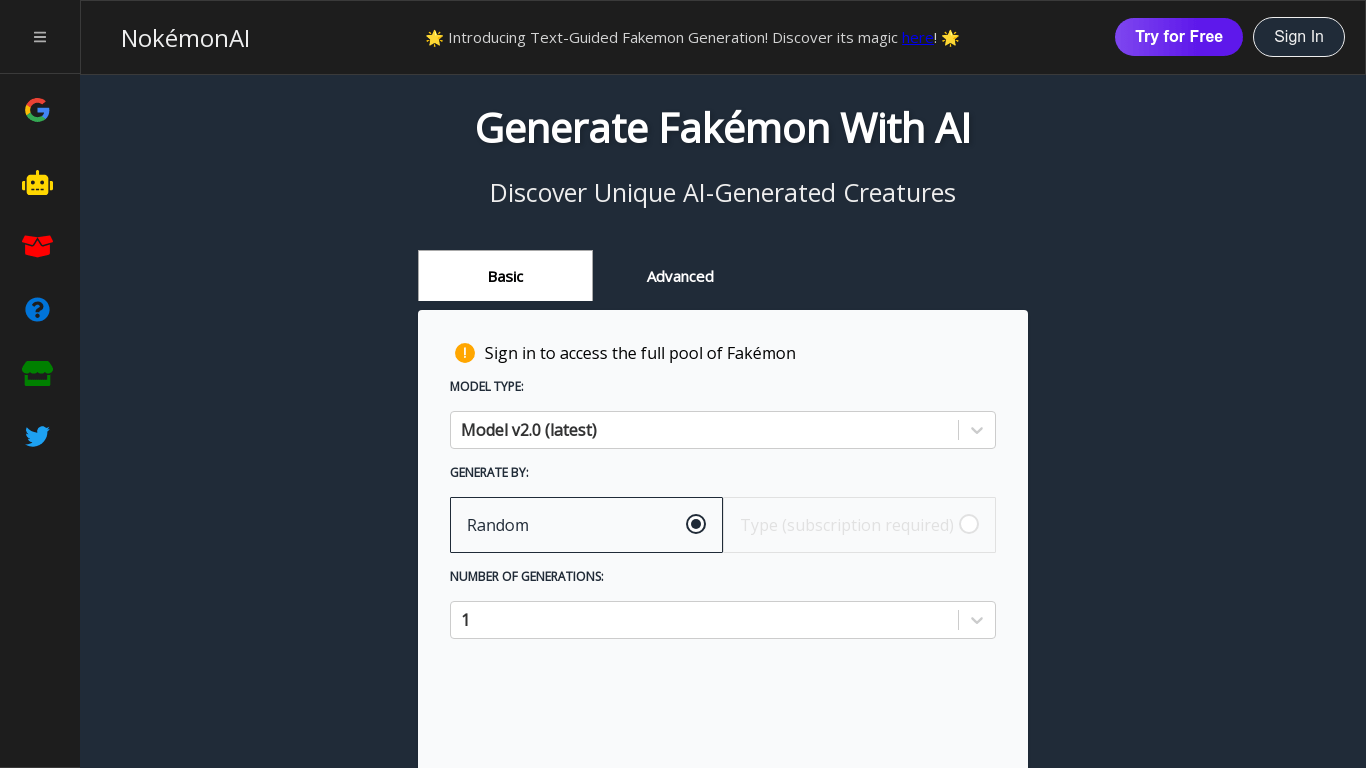1366x768 pixels.
Task: Click the chevron on Model v2.0 selector
Action: [976, 429]
